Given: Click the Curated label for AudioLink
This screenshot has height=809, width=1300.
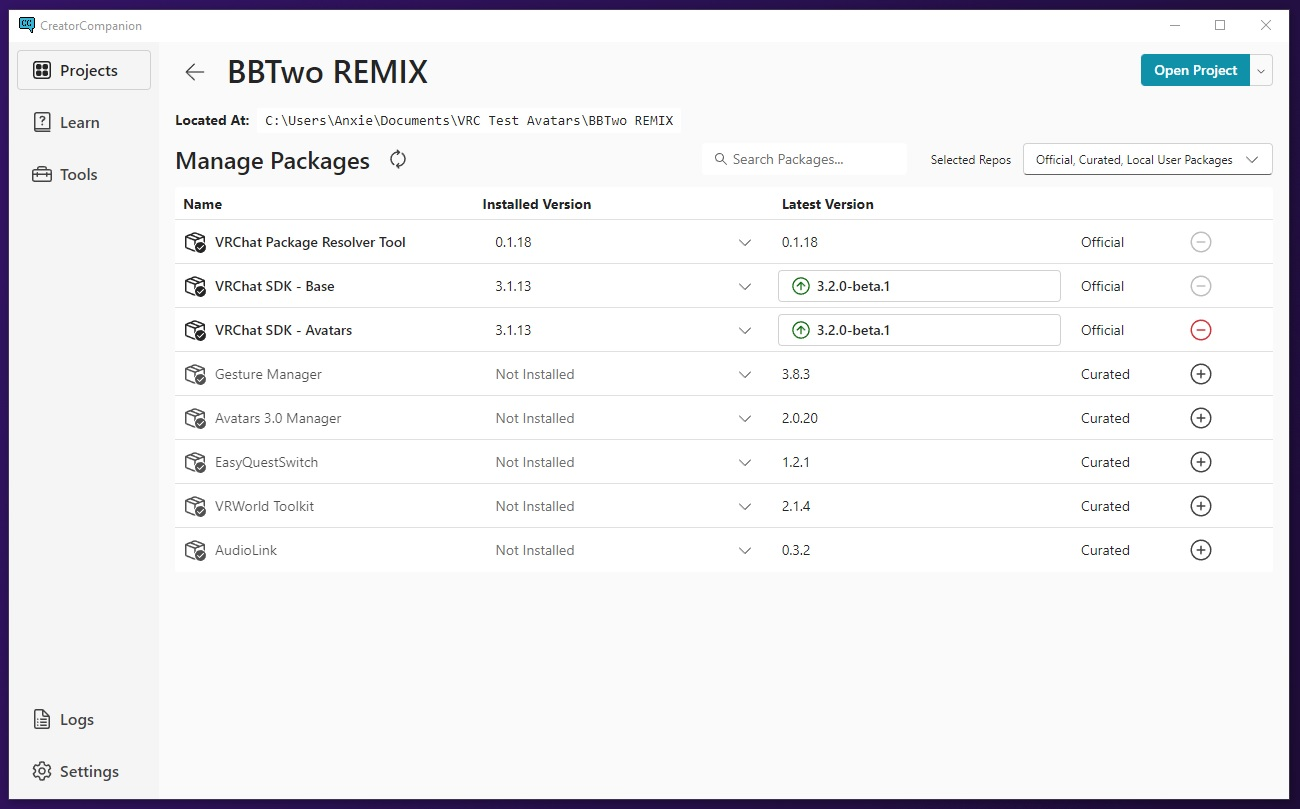Looking at the screenshot, I should pos(1105,550).
